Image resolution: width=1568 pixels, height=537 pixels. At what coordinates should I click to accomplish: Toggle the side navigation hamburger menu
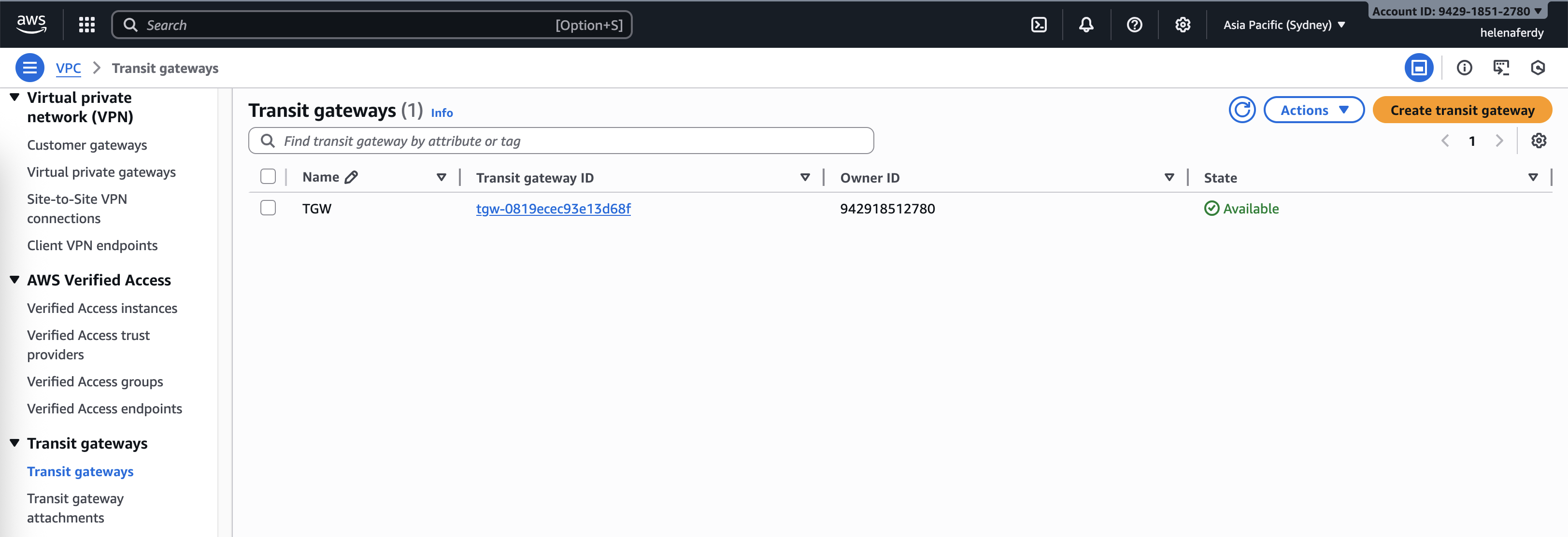(x=29, y=68)
